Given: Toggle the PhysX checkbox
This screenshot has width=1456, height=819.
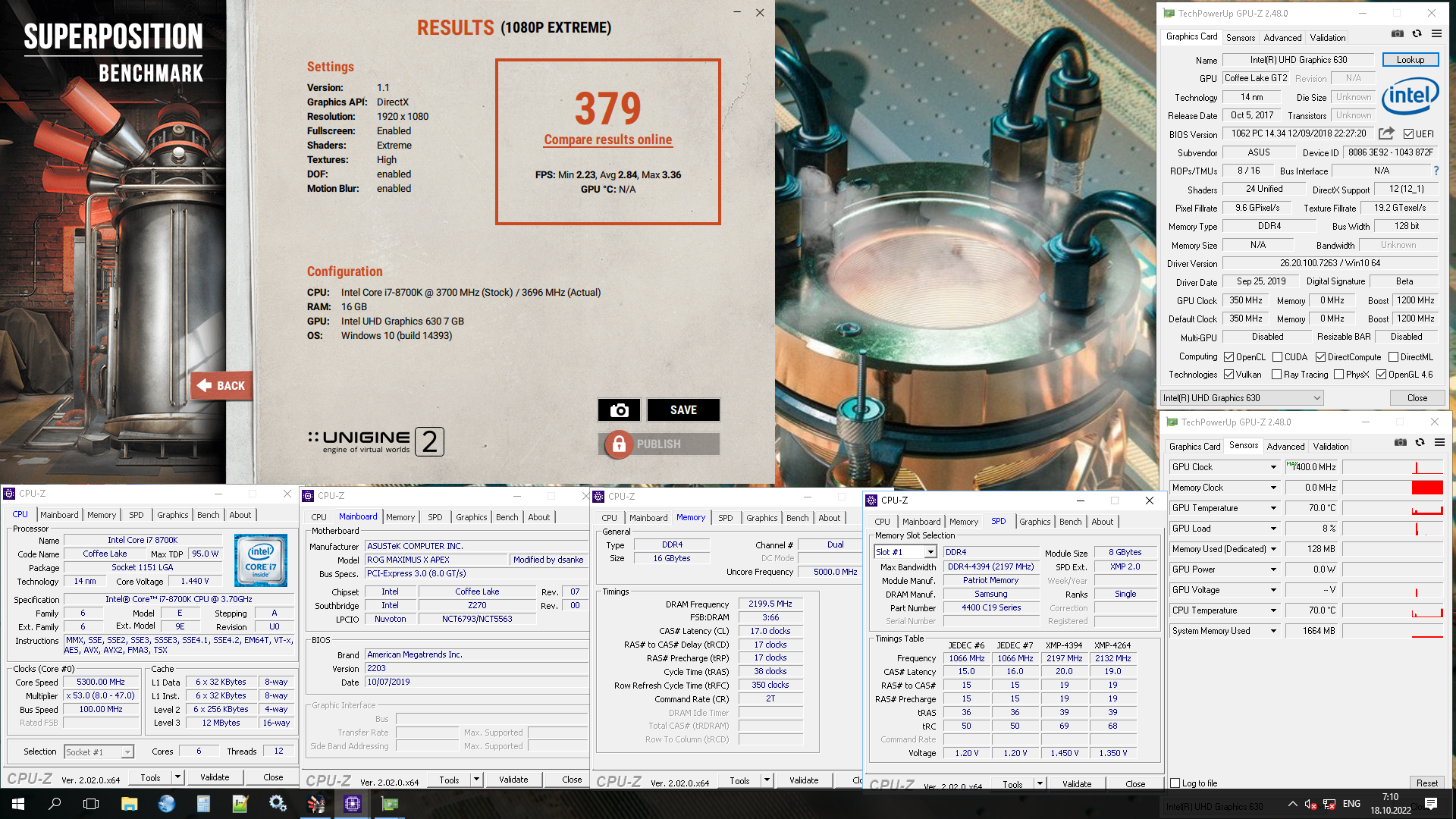Looking at the screenshot, I should click(1338, 375).
